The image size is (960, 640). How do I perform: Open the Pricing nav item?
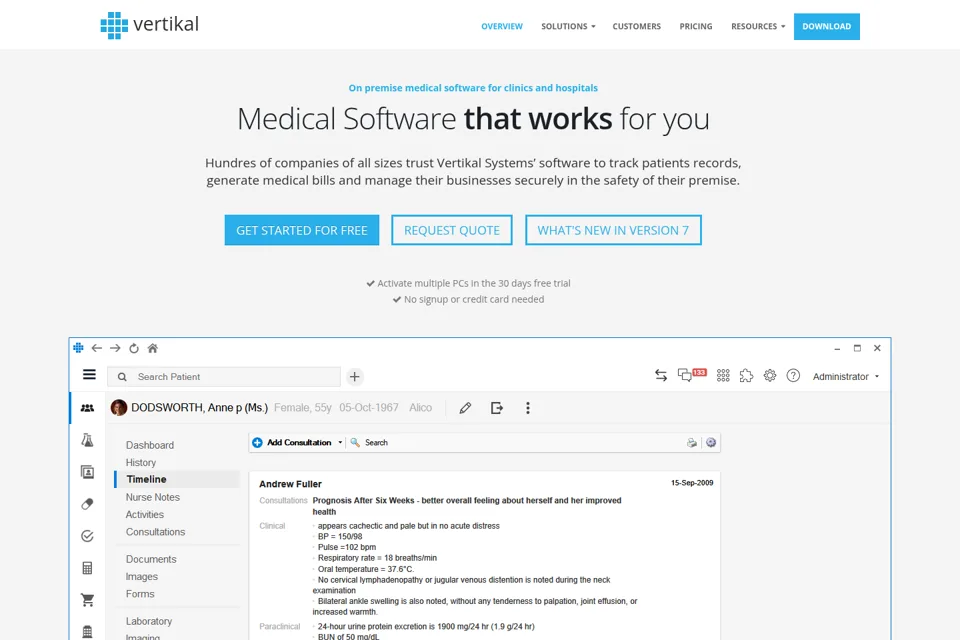pyautogui.click(x=696, y=26)
